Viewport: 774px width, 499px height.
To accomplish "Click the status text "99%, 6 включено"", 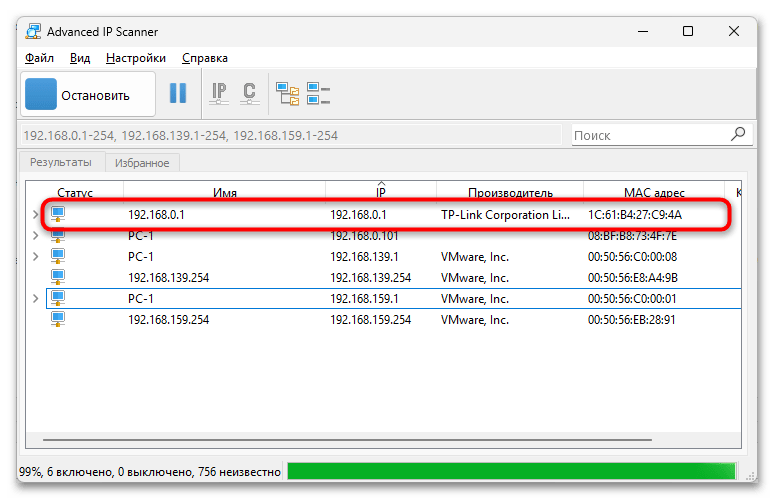I will tap(67, 472).
